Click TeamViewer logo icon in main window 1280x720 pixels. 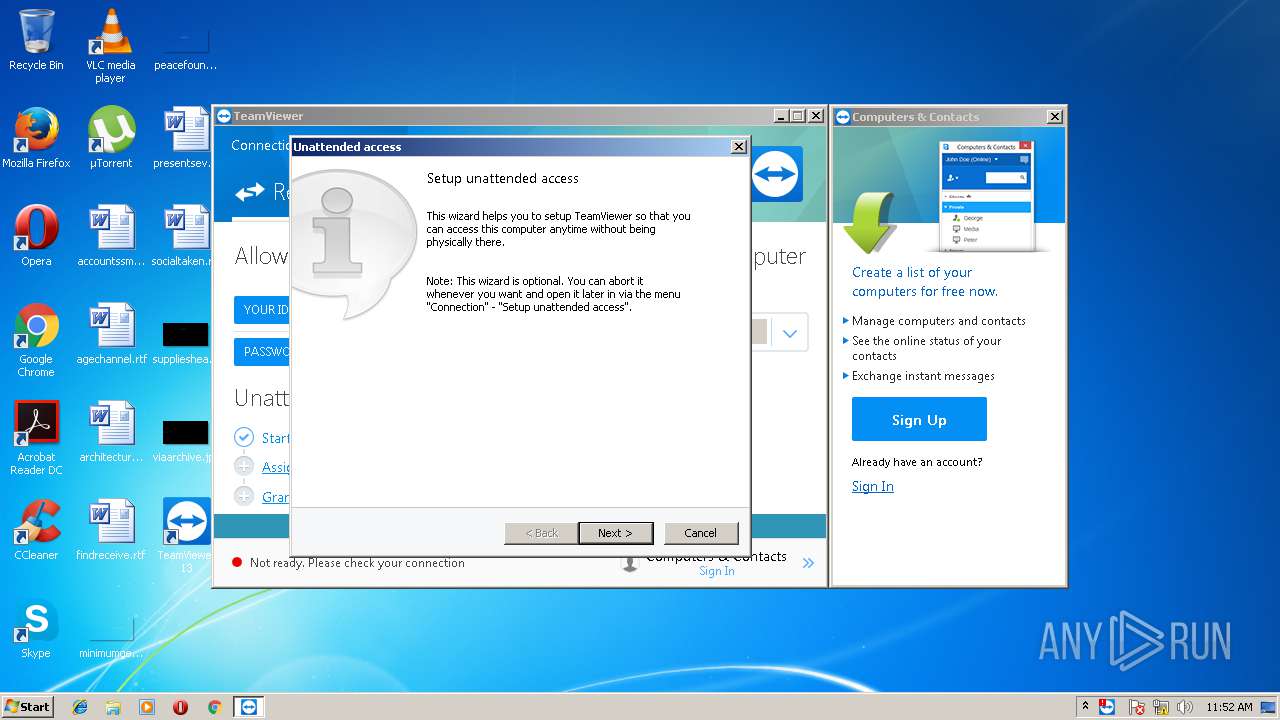point(776,175)
